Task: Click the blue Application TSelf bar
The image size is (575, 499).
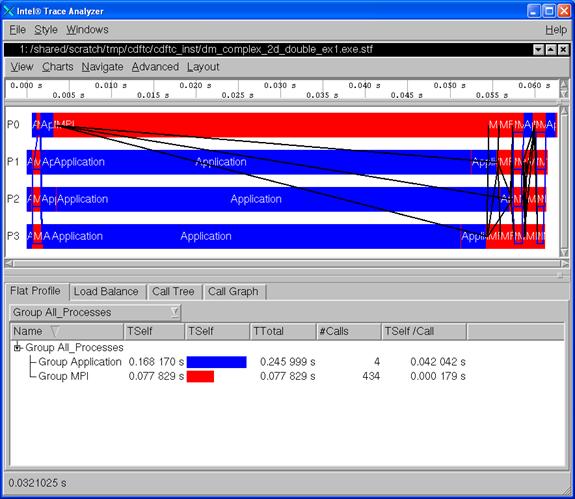Action: click(x=216, y=362)
